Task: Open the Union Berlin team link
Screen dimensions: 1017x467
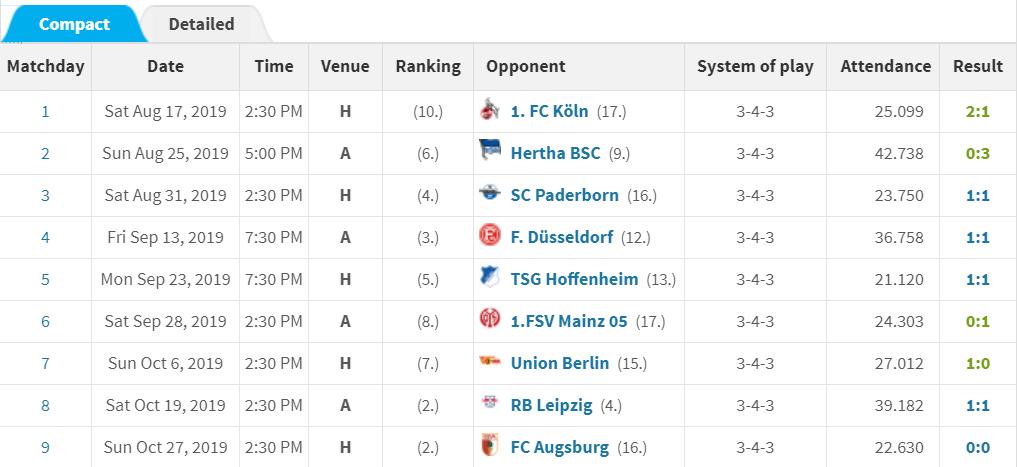Action: pos(559,363)
